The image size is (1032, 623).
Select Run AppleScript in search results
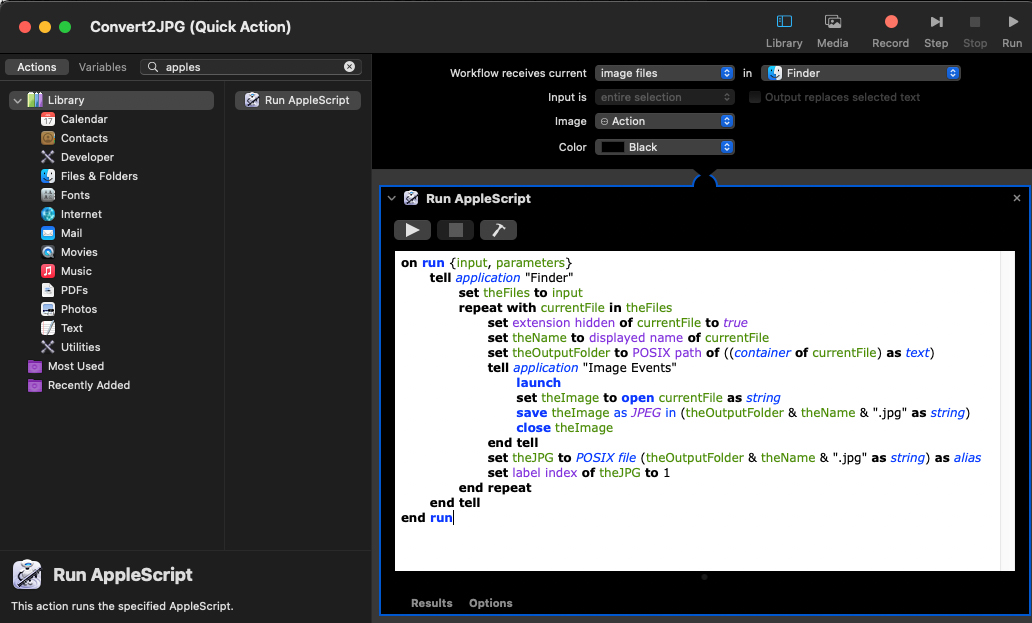click(x=297, y=100)
